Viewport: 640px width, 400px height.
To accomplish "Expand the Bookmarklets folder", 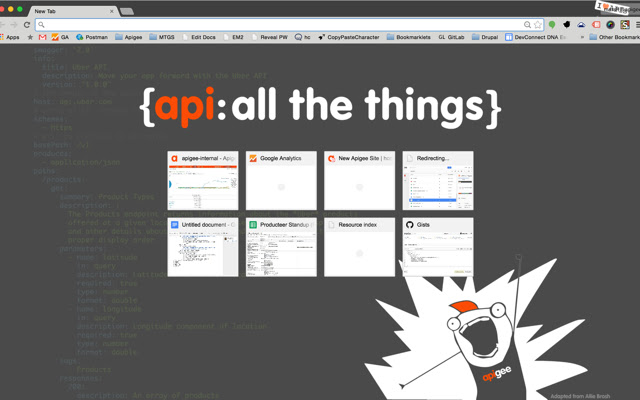I will (409, 37).
